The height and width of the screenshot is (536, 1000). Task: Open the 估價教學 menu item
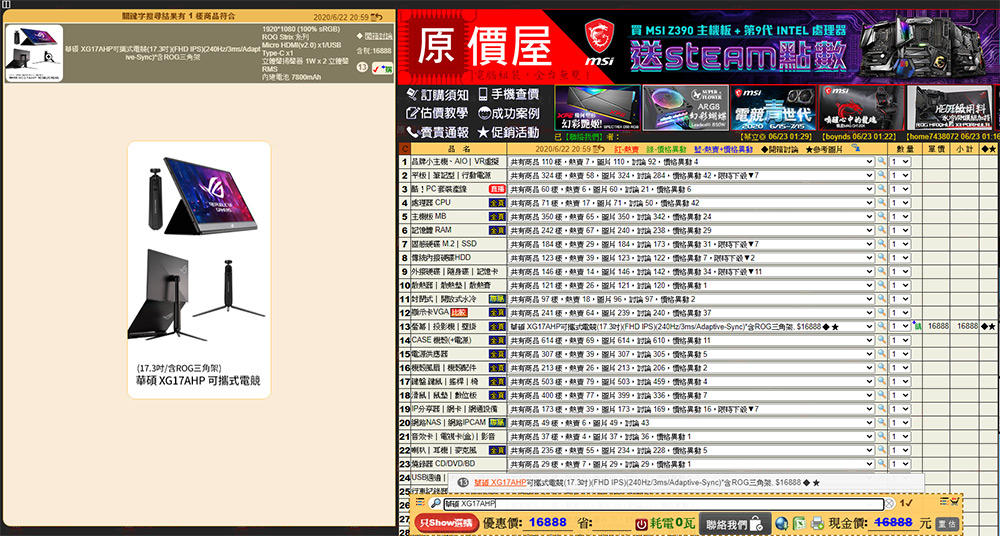tap(438, 113)
